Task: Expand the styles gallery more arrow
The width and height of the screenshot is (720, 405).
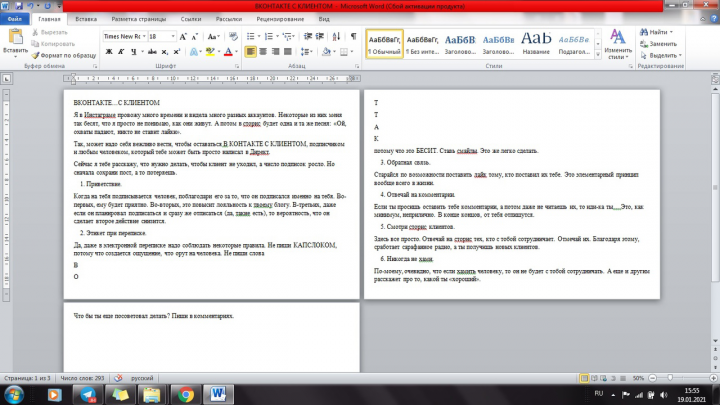Action: (x=598, y=55)
